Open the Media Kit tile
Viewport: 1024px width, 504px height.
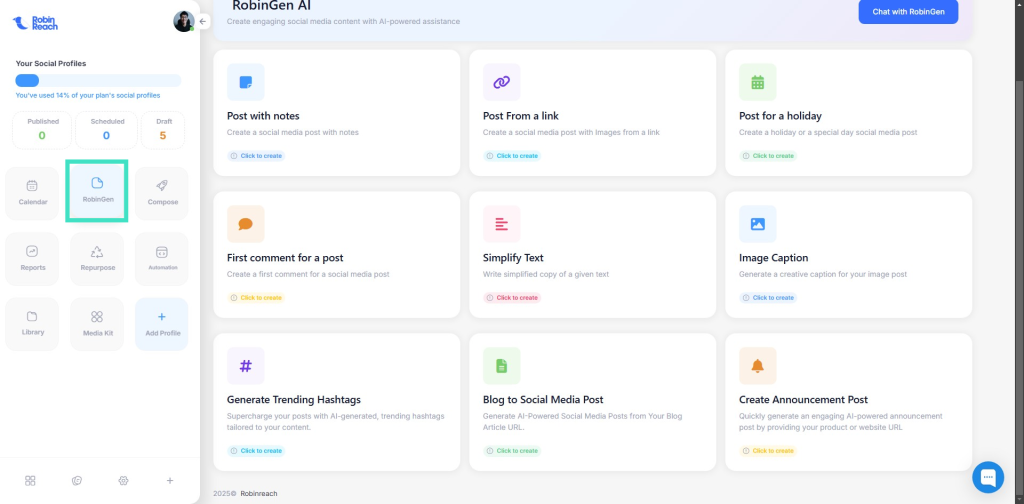click(97, 324)
